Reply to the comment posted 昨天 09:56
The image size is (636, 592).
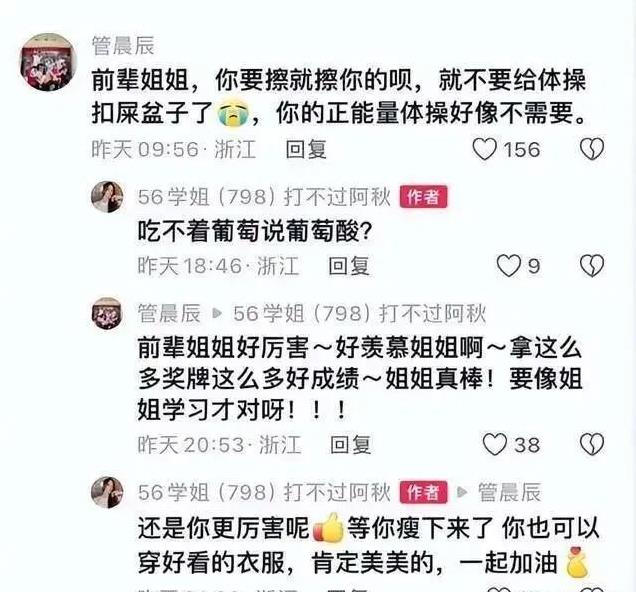(x=306, y=149)
